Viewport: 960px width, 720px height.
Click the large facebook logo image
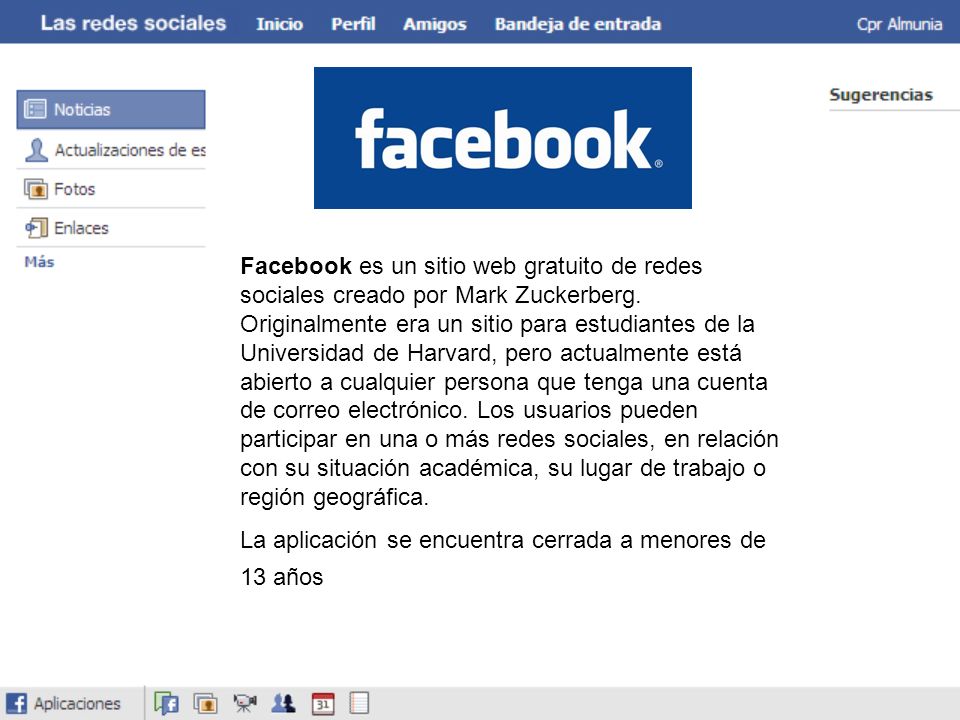pyautogui.click(x=503, y=138)
